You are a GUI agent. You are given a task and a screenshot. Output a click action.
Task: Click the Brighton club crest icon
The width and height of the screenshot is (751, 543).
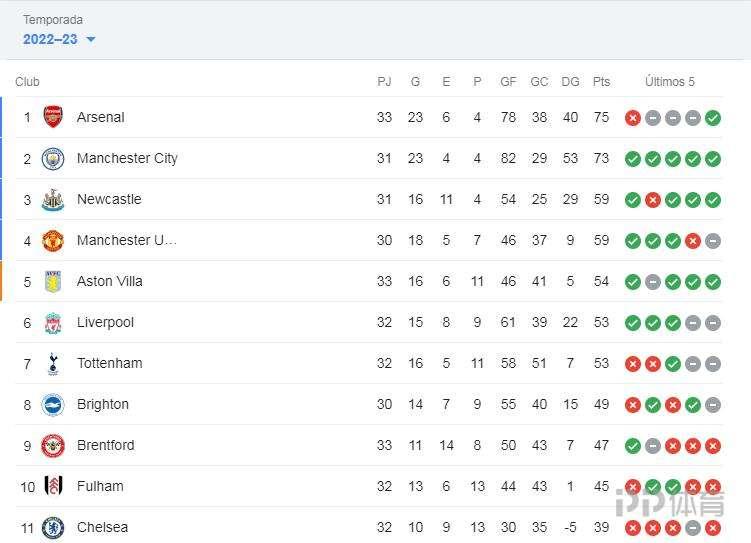click(53, 404)
